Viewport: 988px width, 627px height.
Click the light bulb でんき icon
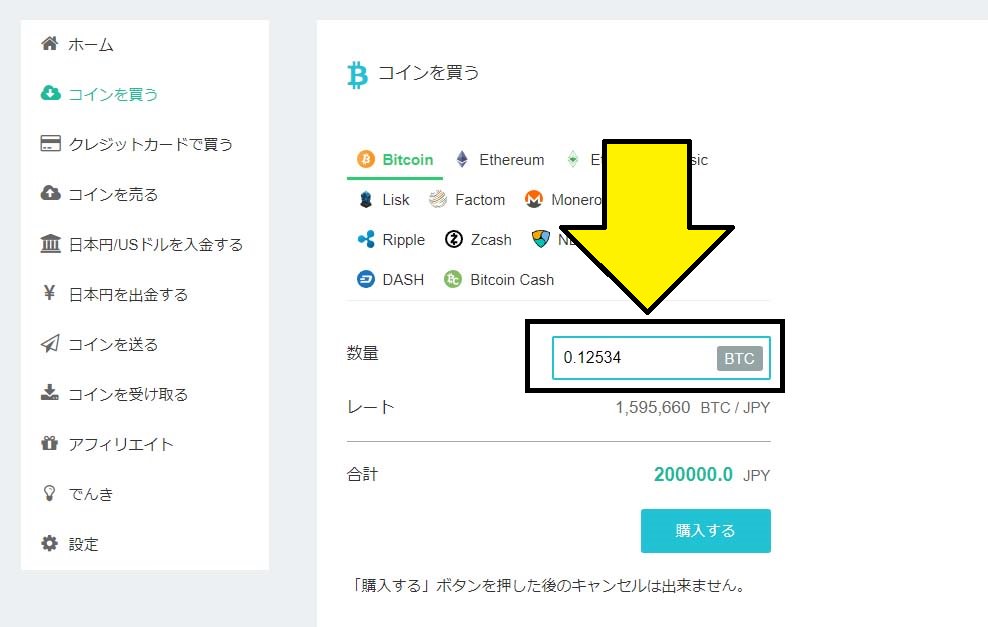[49, 494]
